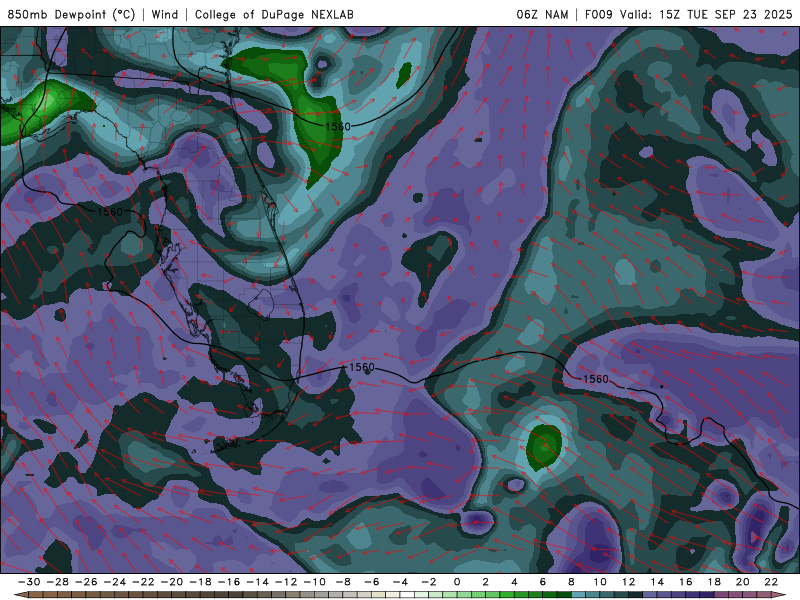The height and width of the screenshot is (600, 800).
Task: Select the 2 value on the color scale
Action: pyautogui.click(x=486, y=582)
